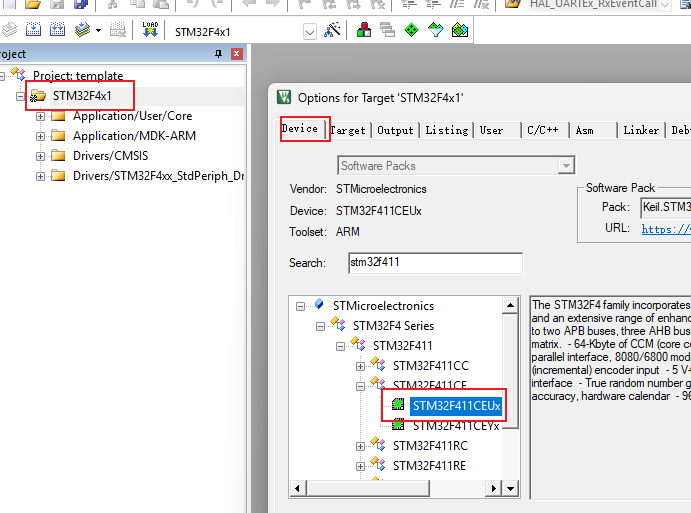Image resolution: width=691 pixels, height=513 pixels.
Task: Open Manage Project Items colored blocks icon
Action: [x=364, y=30]
